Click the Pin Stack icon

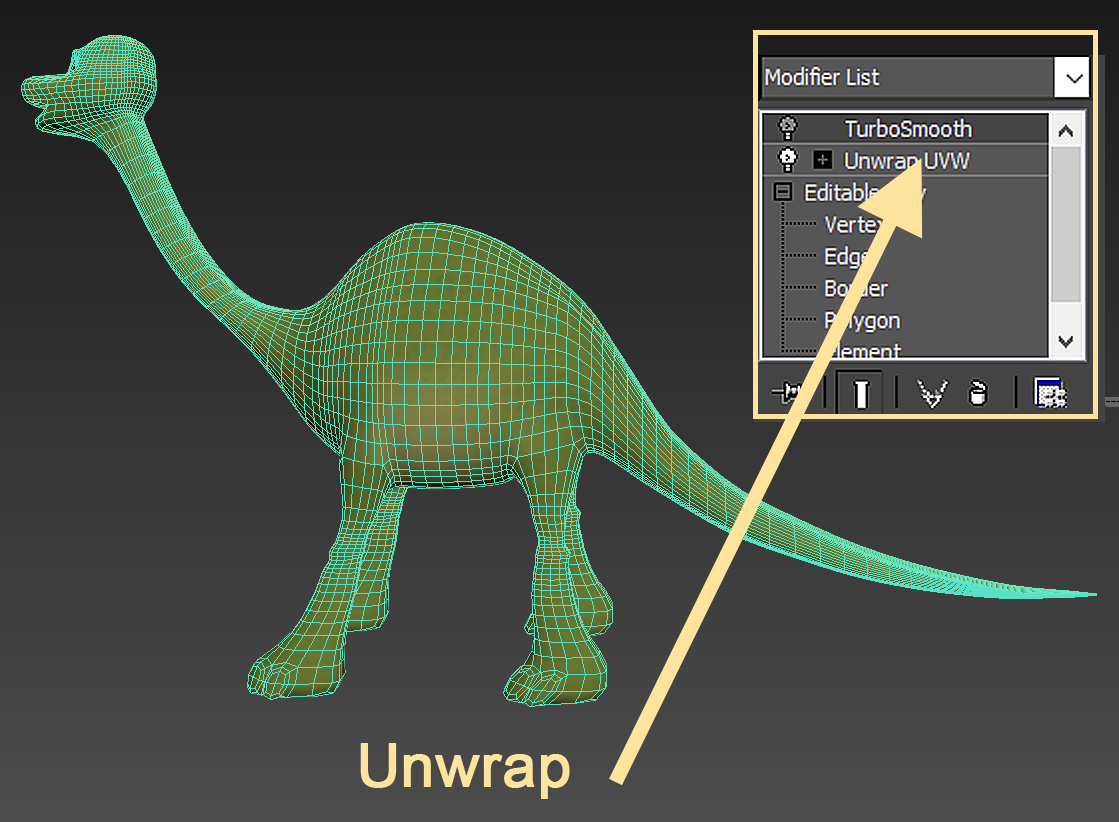click(x=788, y=393)
